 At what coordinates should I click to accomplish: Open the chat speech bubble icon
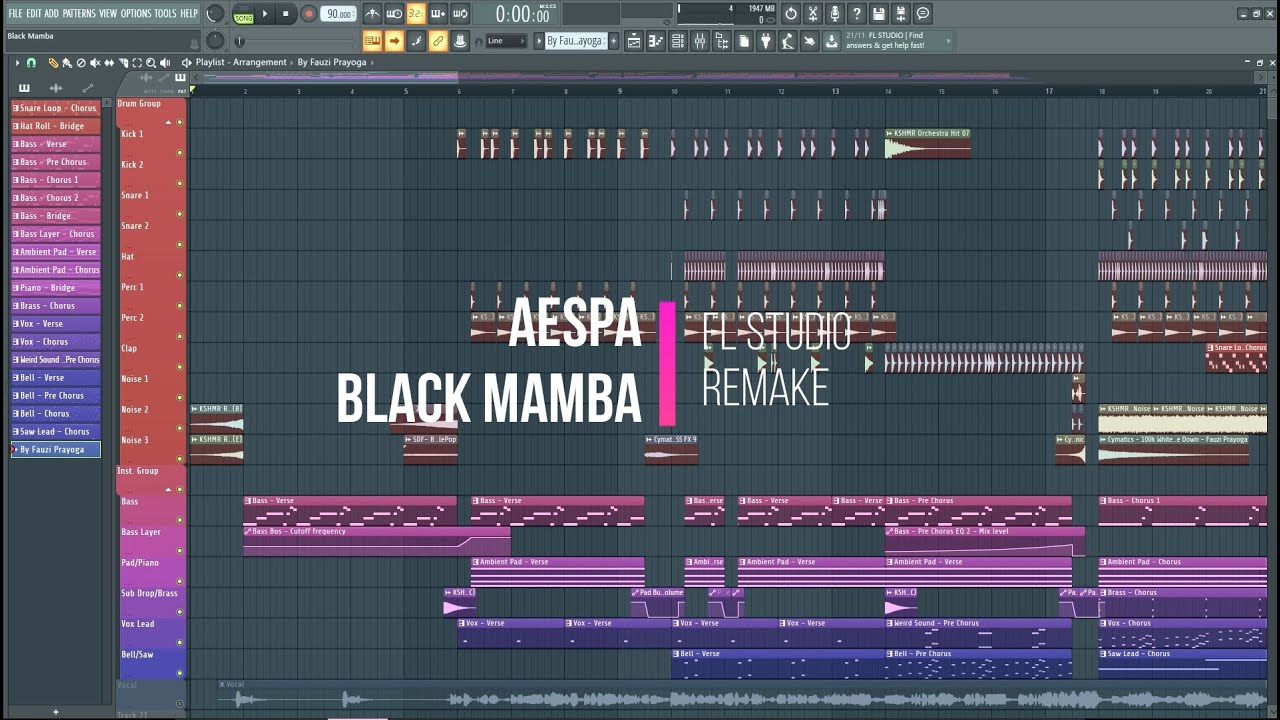click(x=923, y=14)
